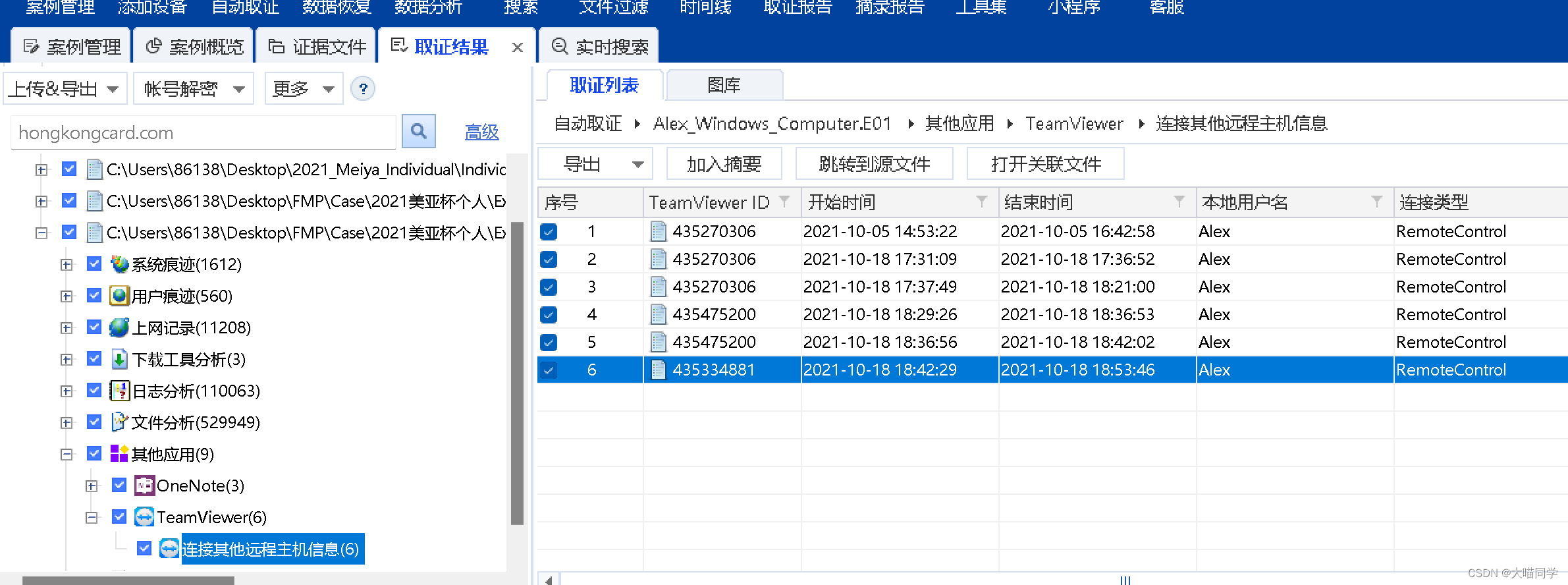The image size is (1568, 585).
Task: Click the 用户痕迹 tree icon
Action: point(119,296)
